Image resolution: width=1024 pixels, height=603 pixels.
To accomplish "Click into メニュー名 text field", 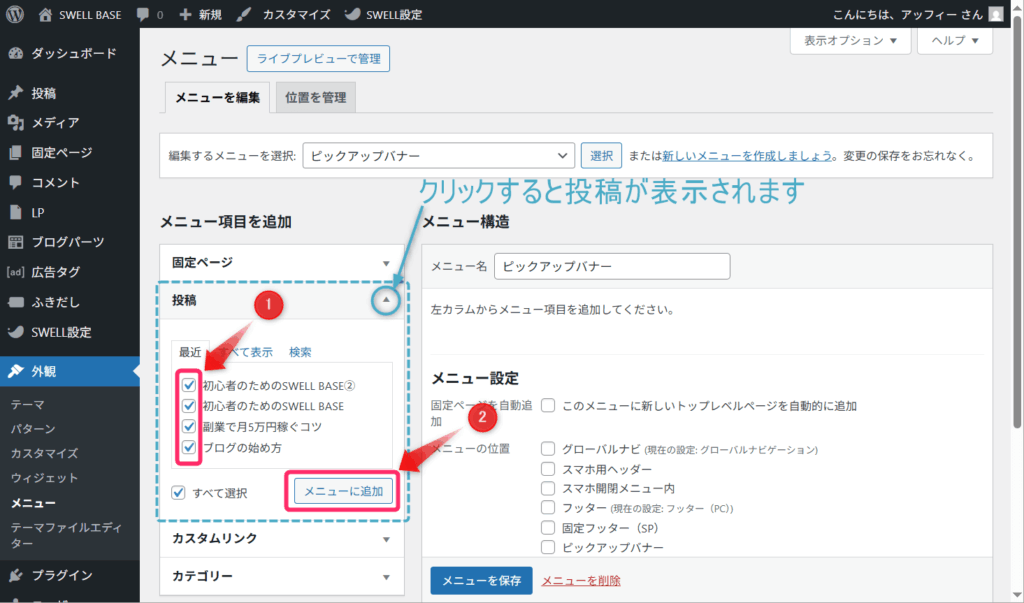I will tap(612, 266).
